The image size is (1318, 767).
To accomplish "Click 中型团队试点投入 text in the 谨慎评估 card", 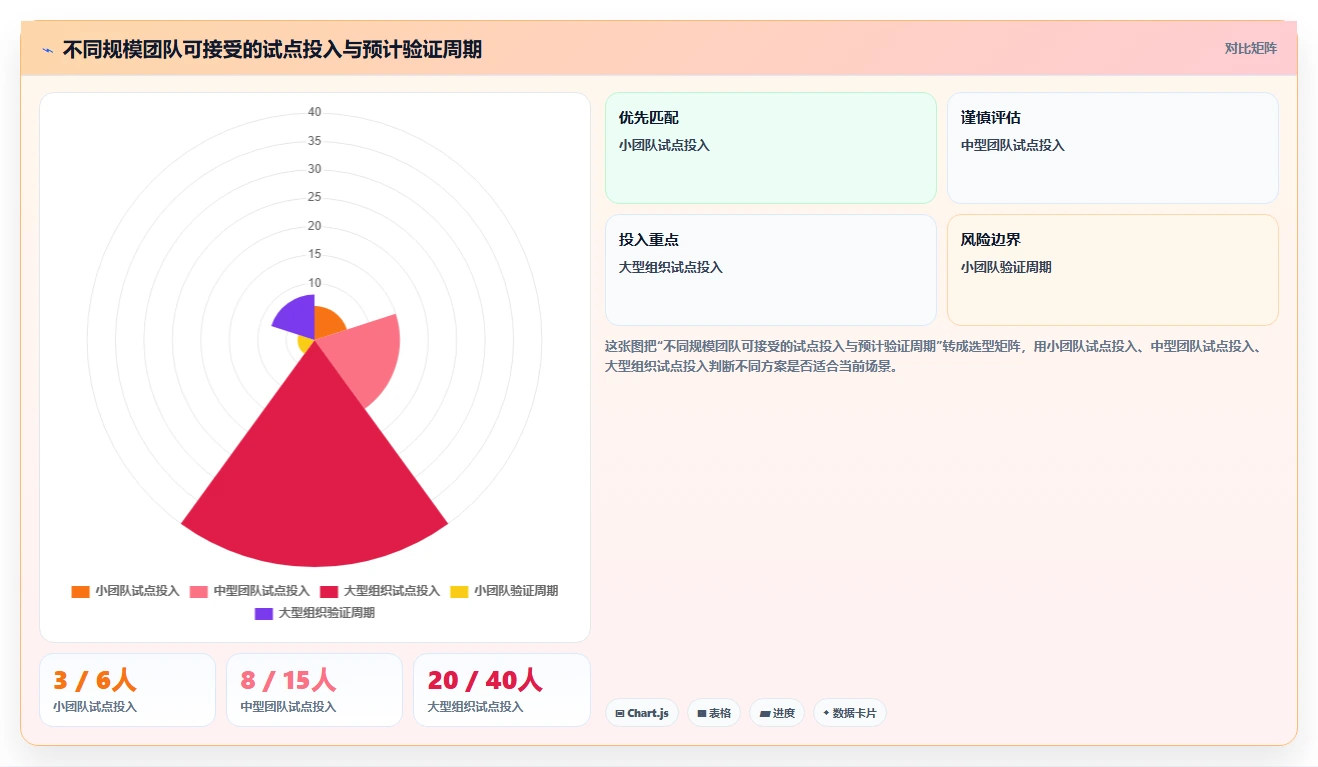I will click(x=1013, y=145).
